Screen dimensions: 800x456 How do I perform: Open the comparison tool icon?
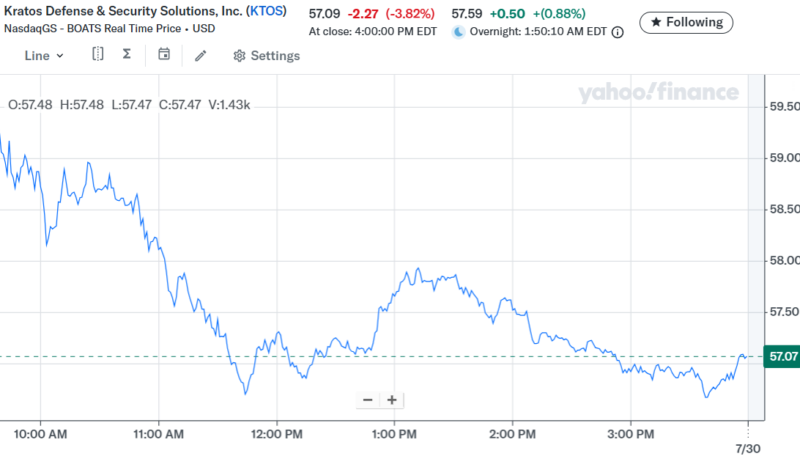[x=97, y=55]
